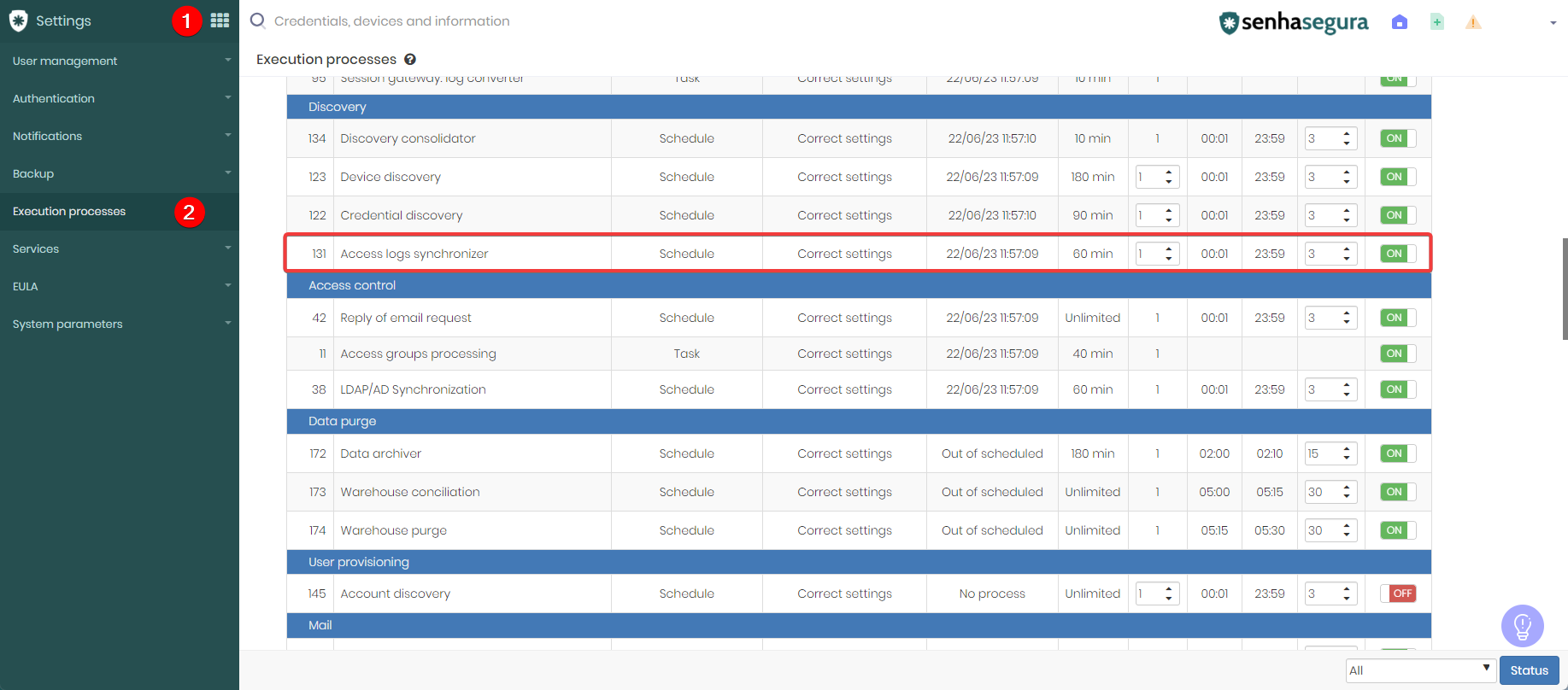
Task: Expand Services menu
Action: 120,249
